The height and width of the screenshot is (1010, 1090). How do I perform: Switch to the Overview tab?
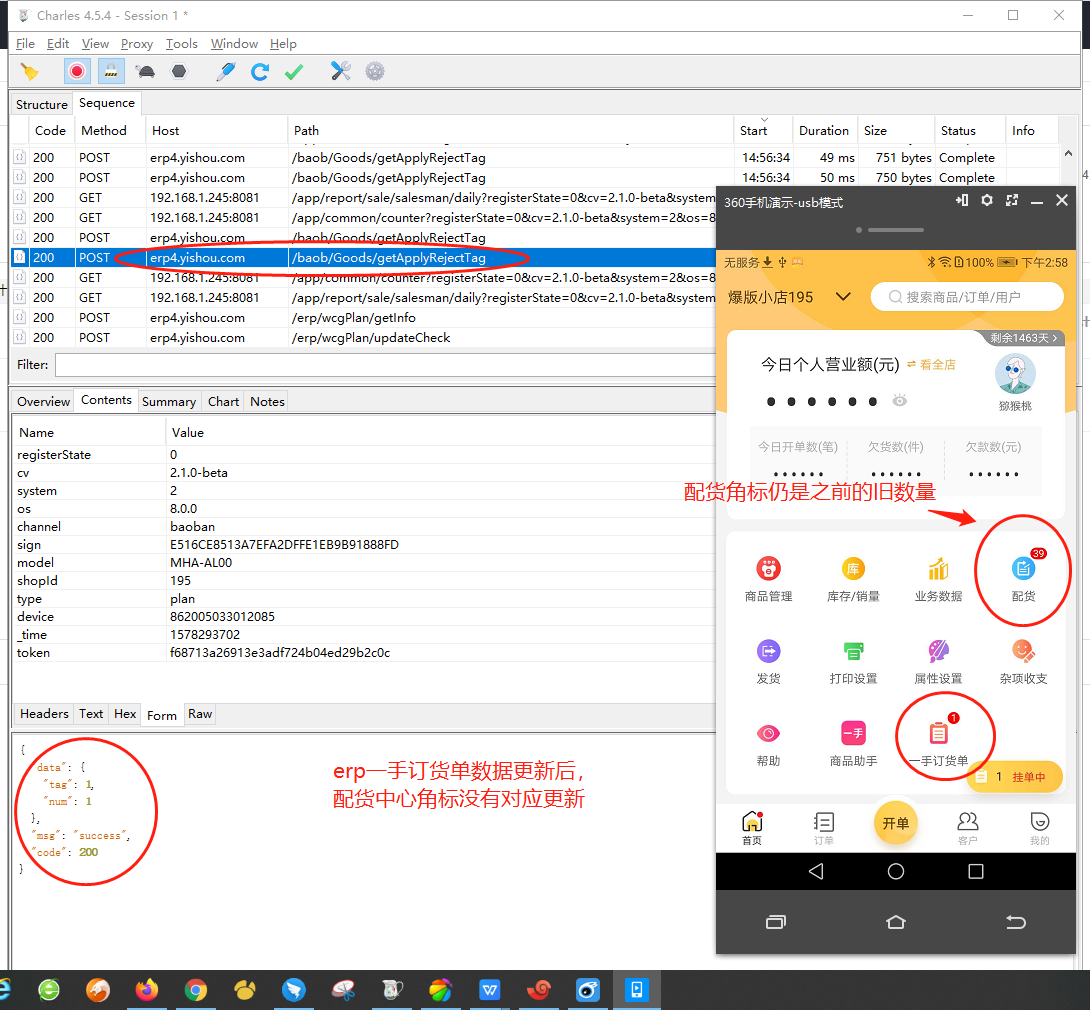click(x=43, y=402)
